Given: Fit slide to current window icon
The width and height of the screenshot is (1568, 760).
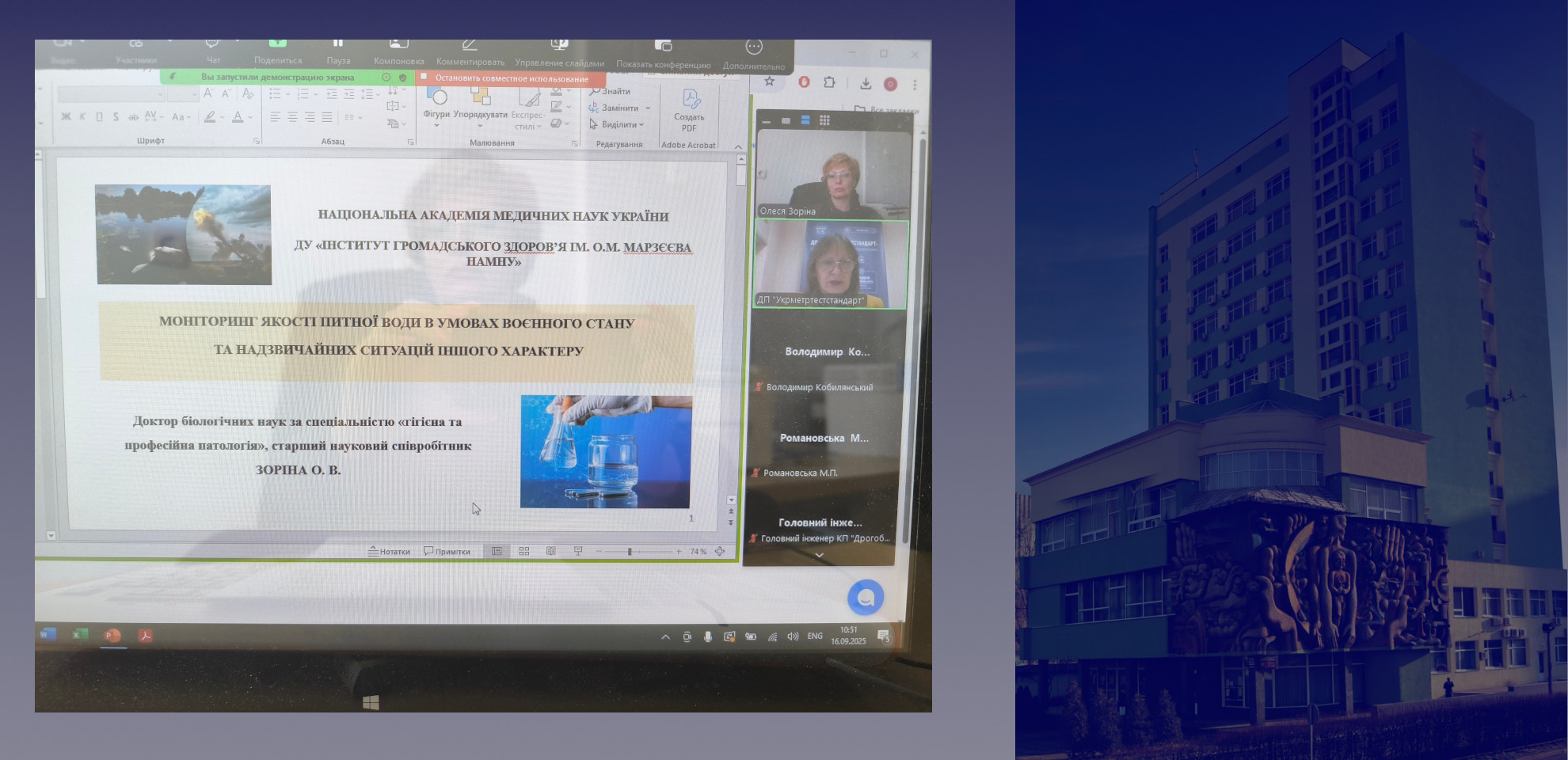Looking at the screenshot, I should tap(720, 551).
